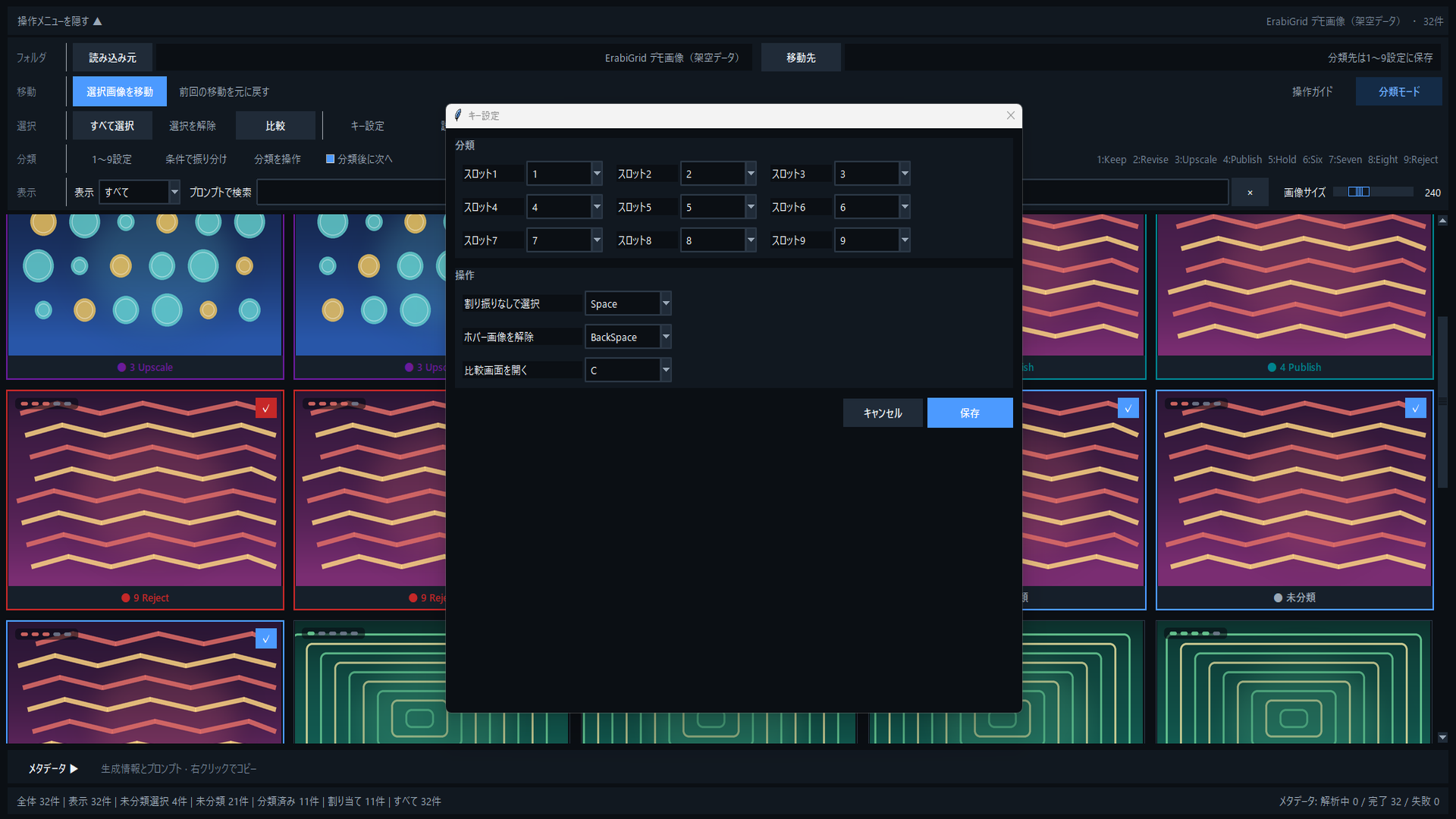Uncheck the blue checkmark on 未分類 image
Viewport: 1456px width, 819px height.
point(1416,408)
